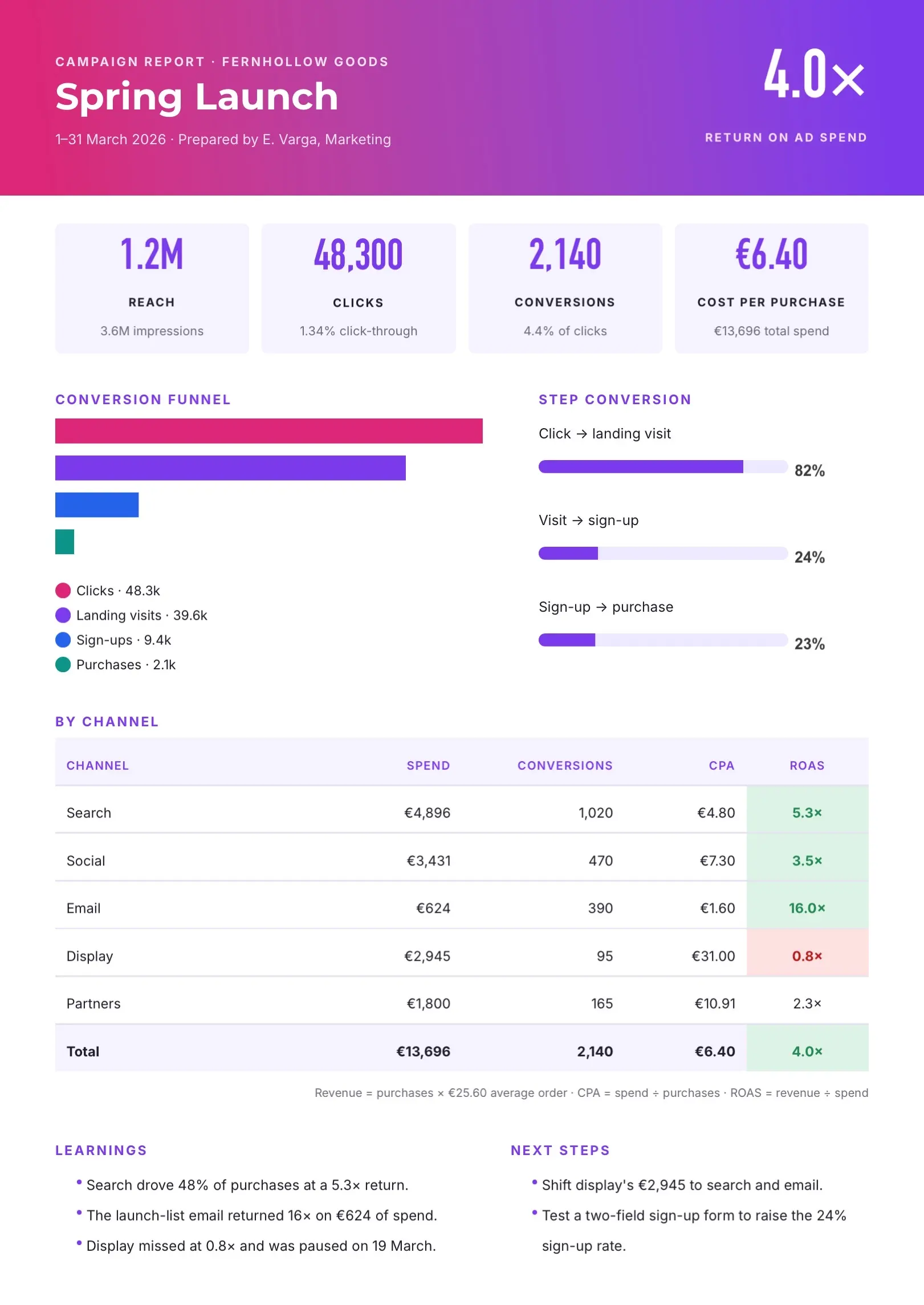Click Search spend €4,896
This screenshot has height=1305, width=924.
(x=428, y=813)
